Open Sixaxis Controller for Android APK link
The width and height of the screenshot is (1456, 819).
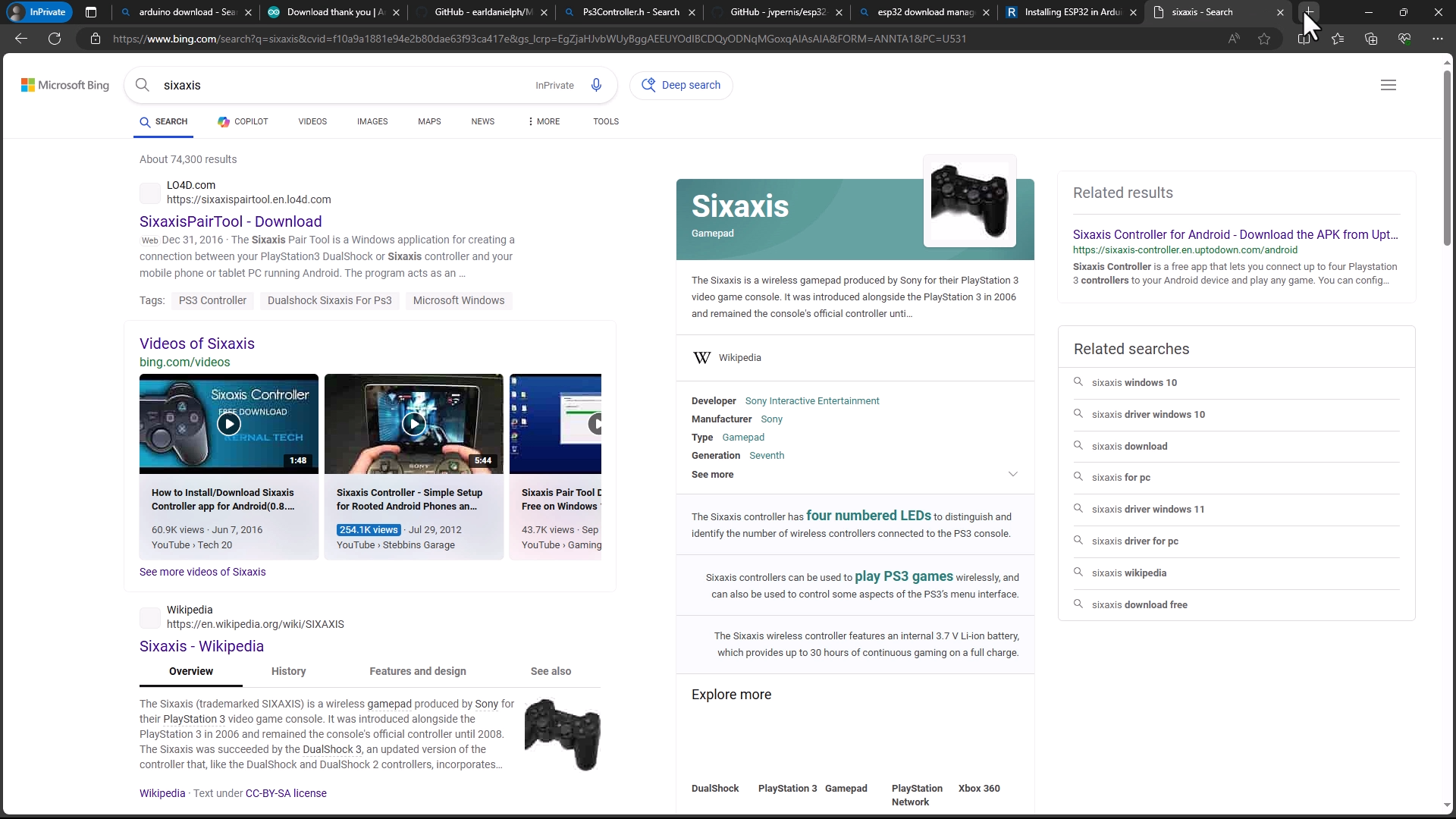coord(1235,235)
